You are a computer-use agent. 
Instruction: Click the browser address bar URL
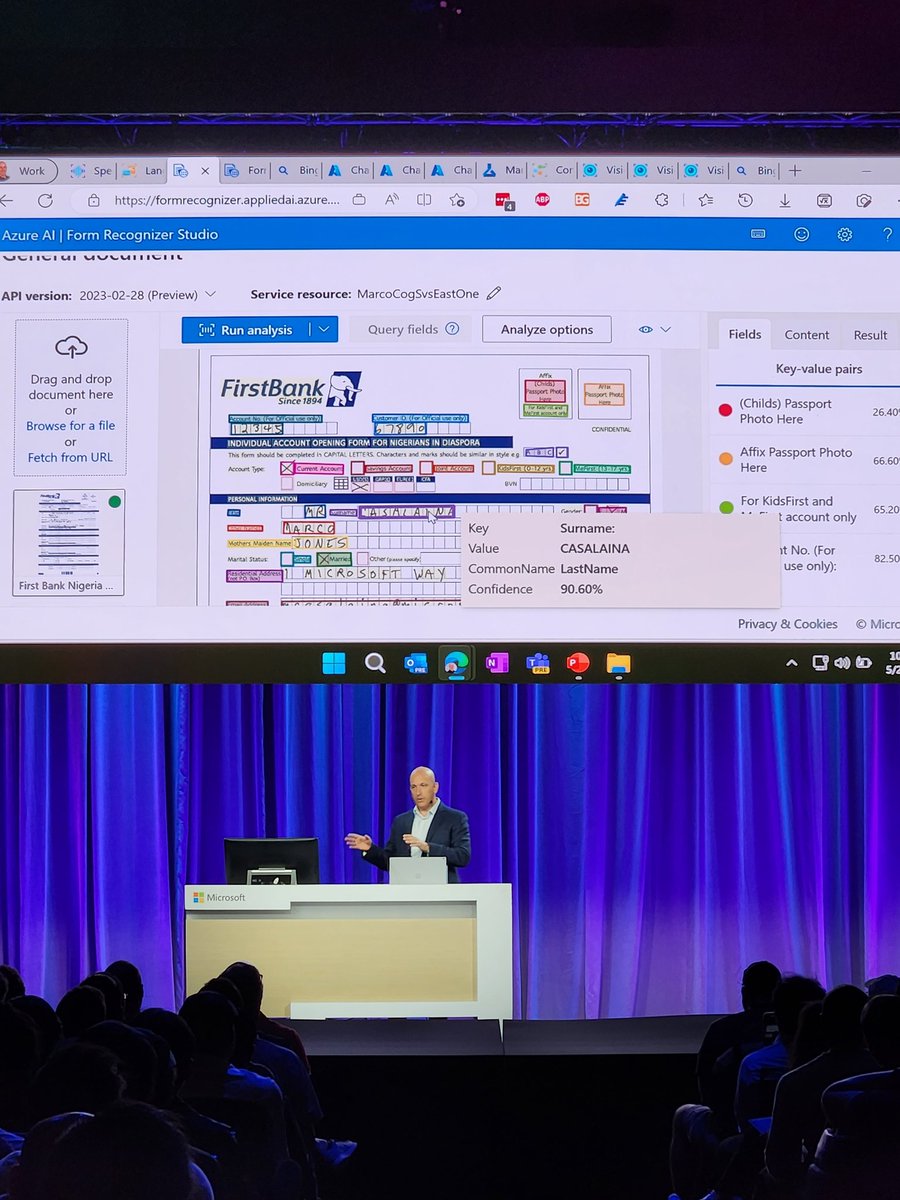point(227,200)
